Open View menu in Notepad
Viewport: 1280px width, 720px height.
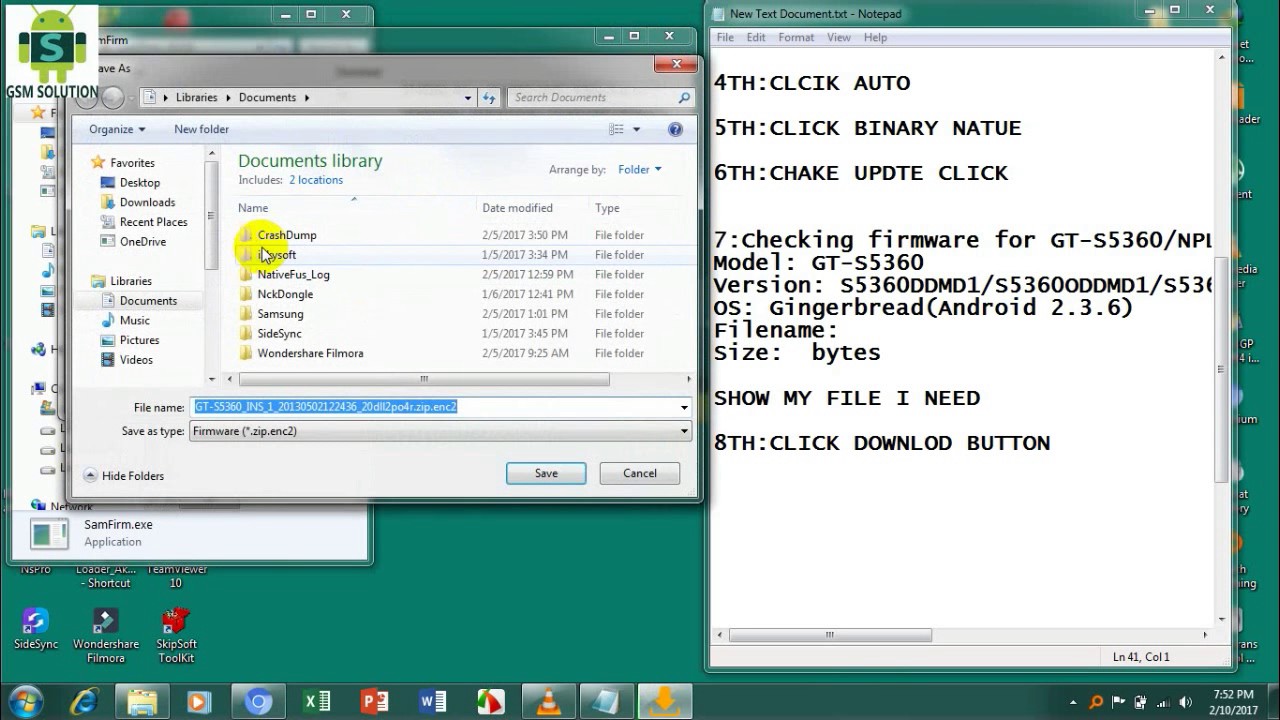pos(839,37)
